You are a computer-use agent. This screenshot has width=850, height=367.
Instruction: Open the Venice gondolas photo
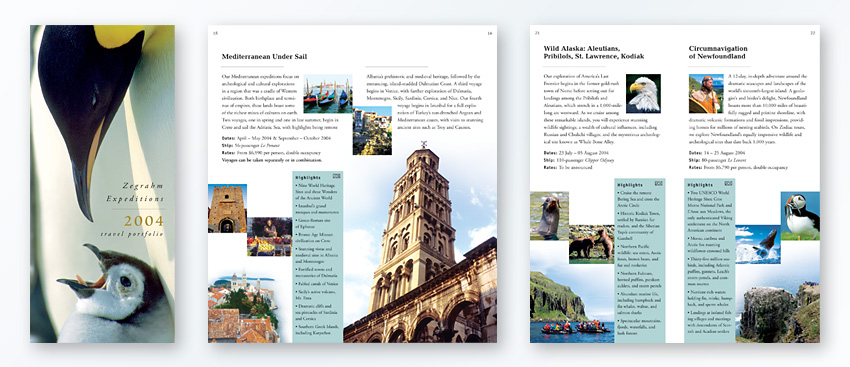click(327, 94)
